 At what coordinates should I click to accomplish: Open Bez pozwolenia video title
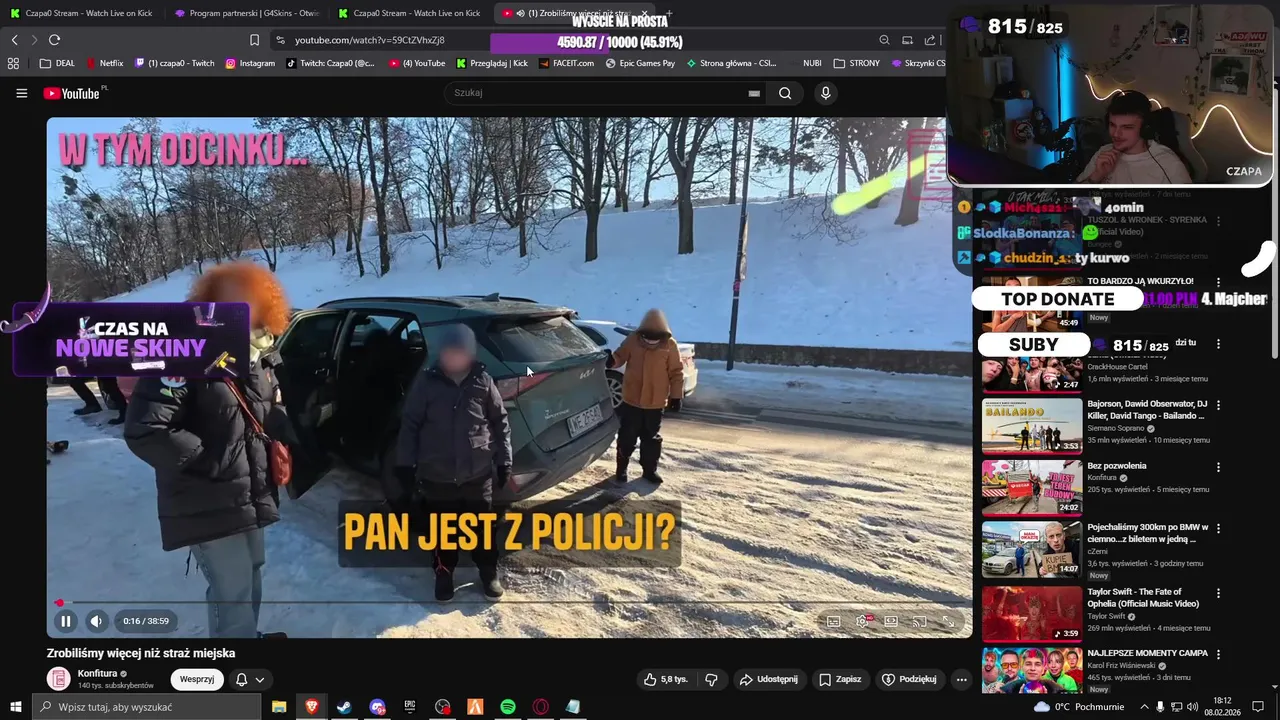pos(1117,466)
